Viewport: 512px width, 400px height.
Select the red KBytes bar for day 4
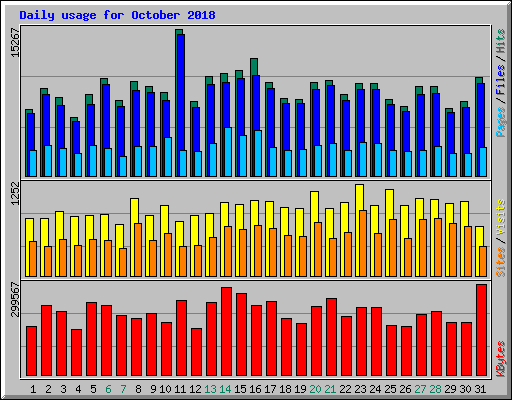(x=76, y=353)
